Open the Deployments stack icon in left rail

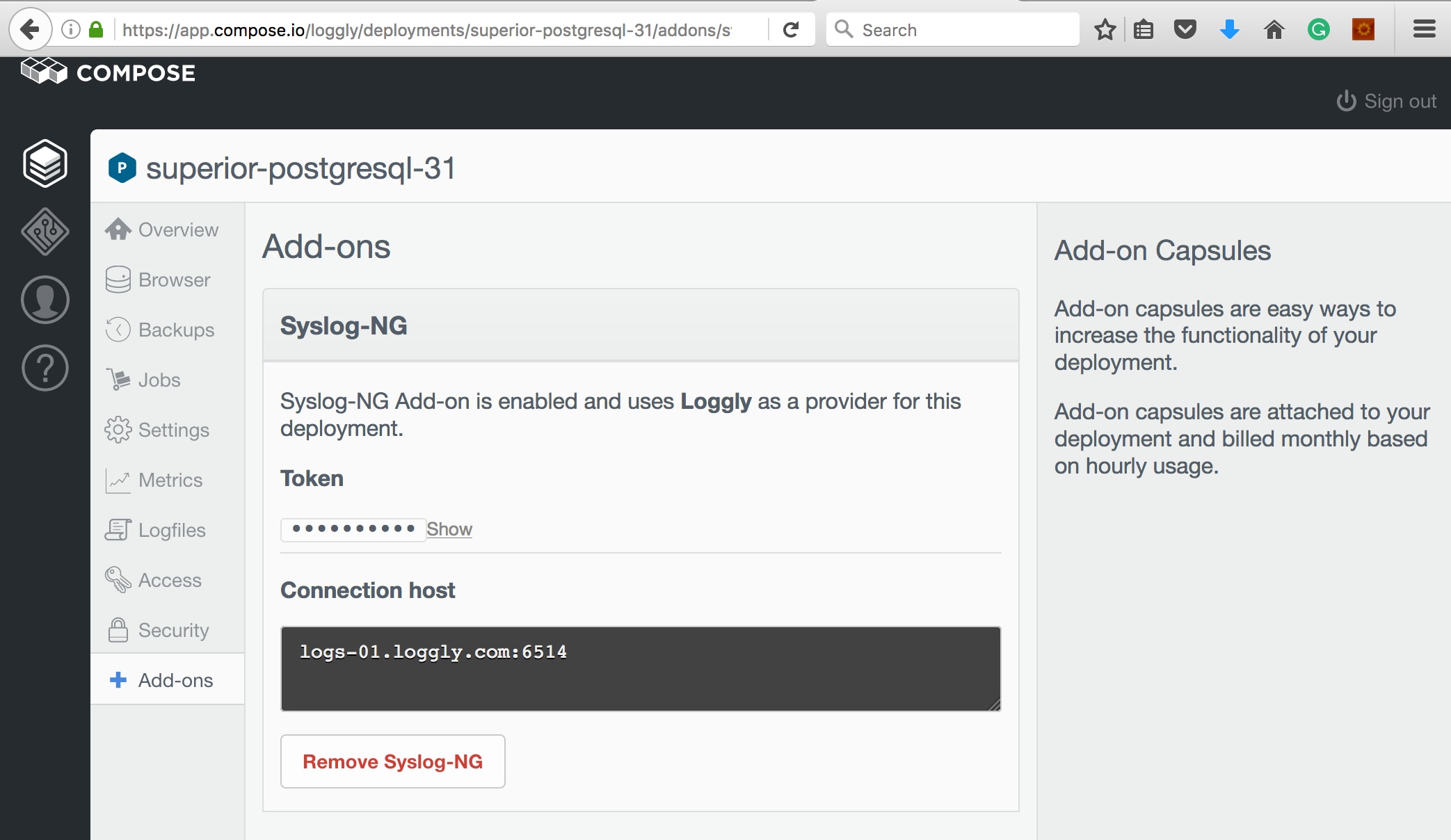click(x=45, y=163)
